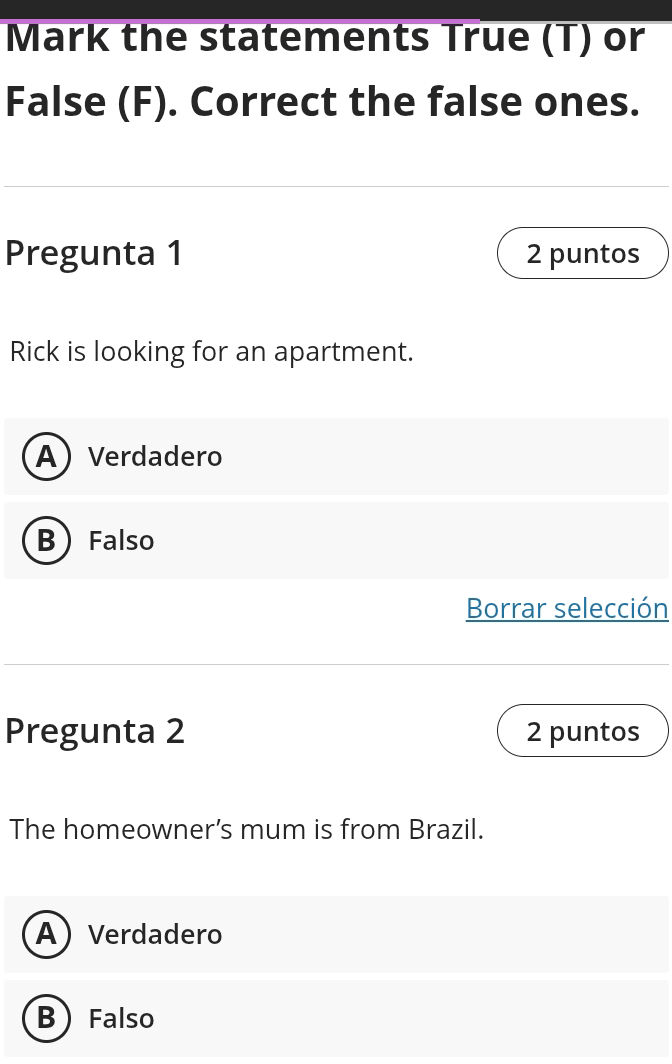The width and height of the screenshot is (672, 1064).
Task: Select radio circle A for Pregunta 1
Action: coord(46,457)
